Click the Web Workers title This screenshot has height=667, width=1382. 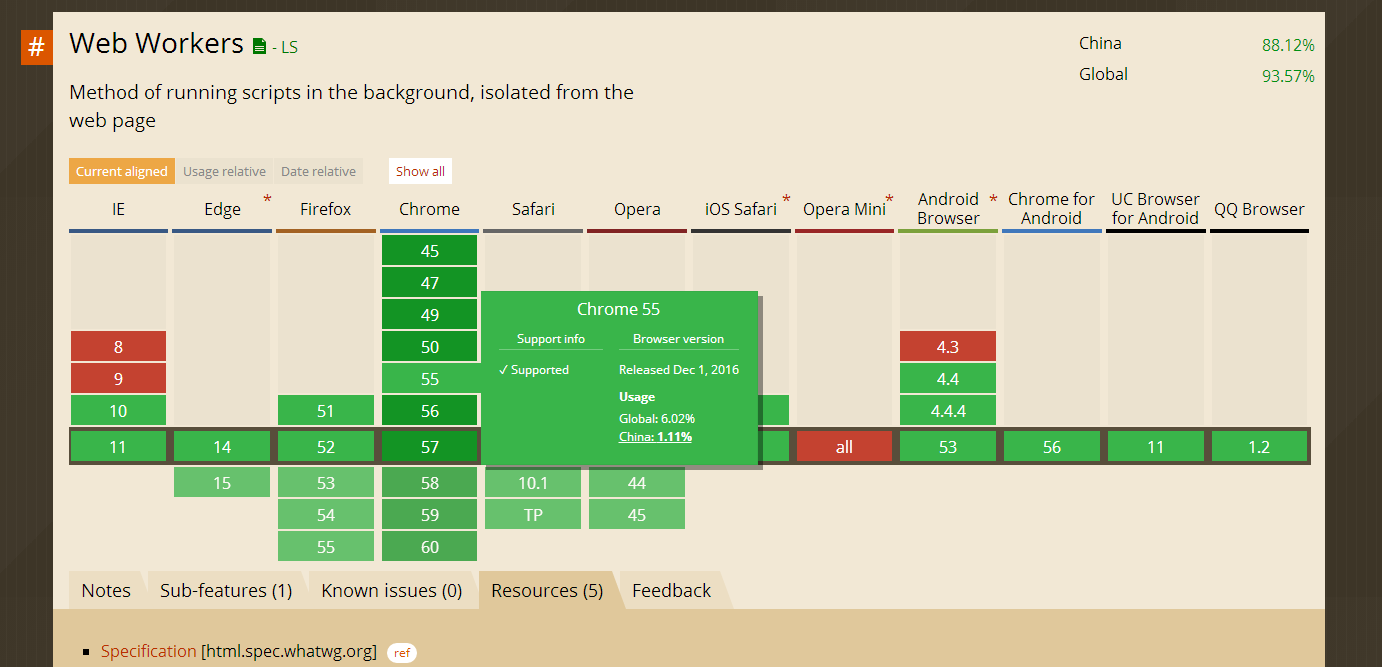(157, 43)
